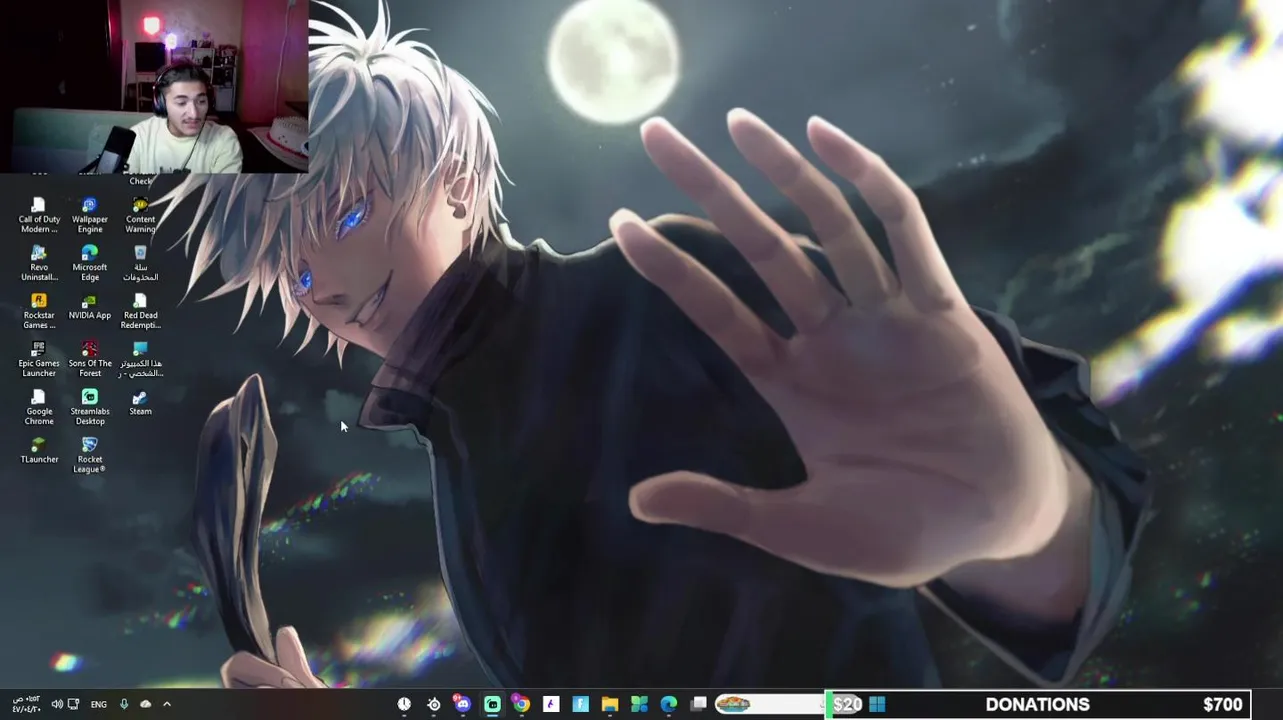This screenshot has width=1283, height=720.
Task: Open Microsoft Edge desktop shortcut
Action: [90, 263]
